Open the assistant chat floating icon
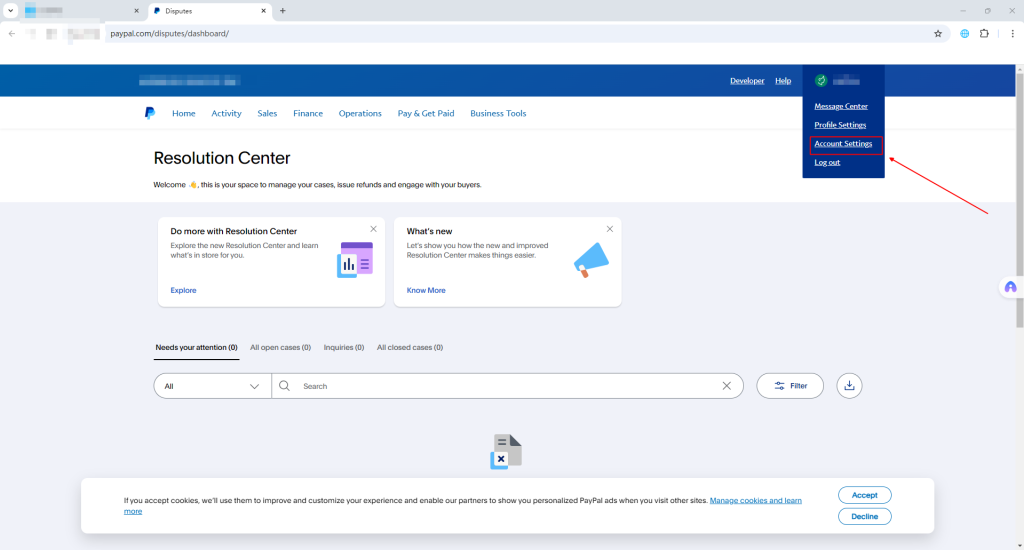 (x=1010, y=287)
